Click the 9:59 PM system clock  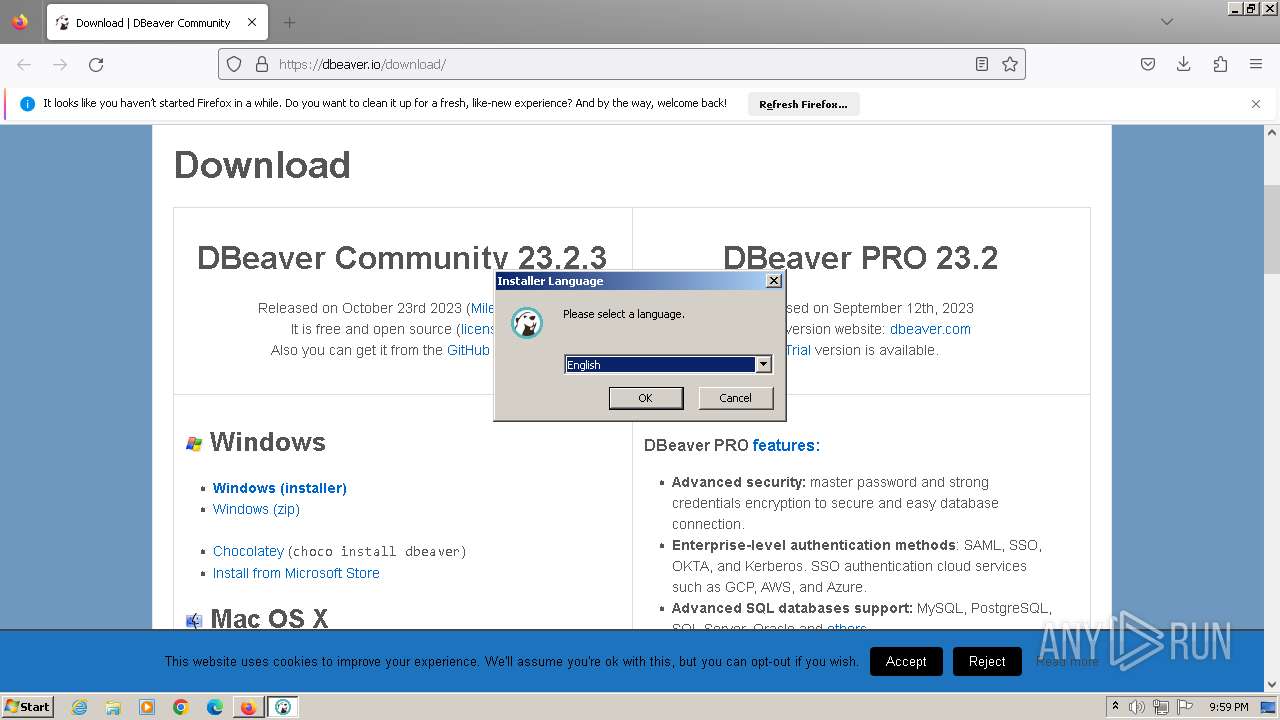[1229, 707]
